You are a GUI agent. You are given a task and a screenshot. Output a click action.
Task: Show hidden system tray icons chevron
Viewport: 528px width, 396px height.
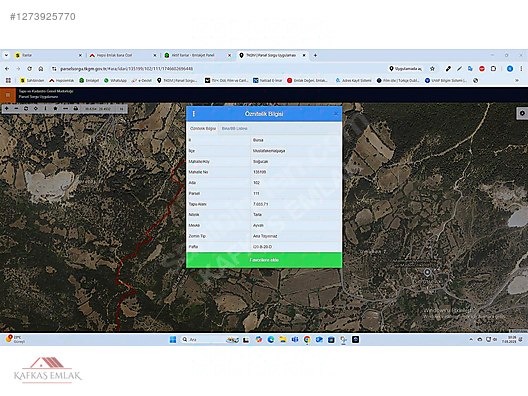pyautogui.click(x=471, y=339)
